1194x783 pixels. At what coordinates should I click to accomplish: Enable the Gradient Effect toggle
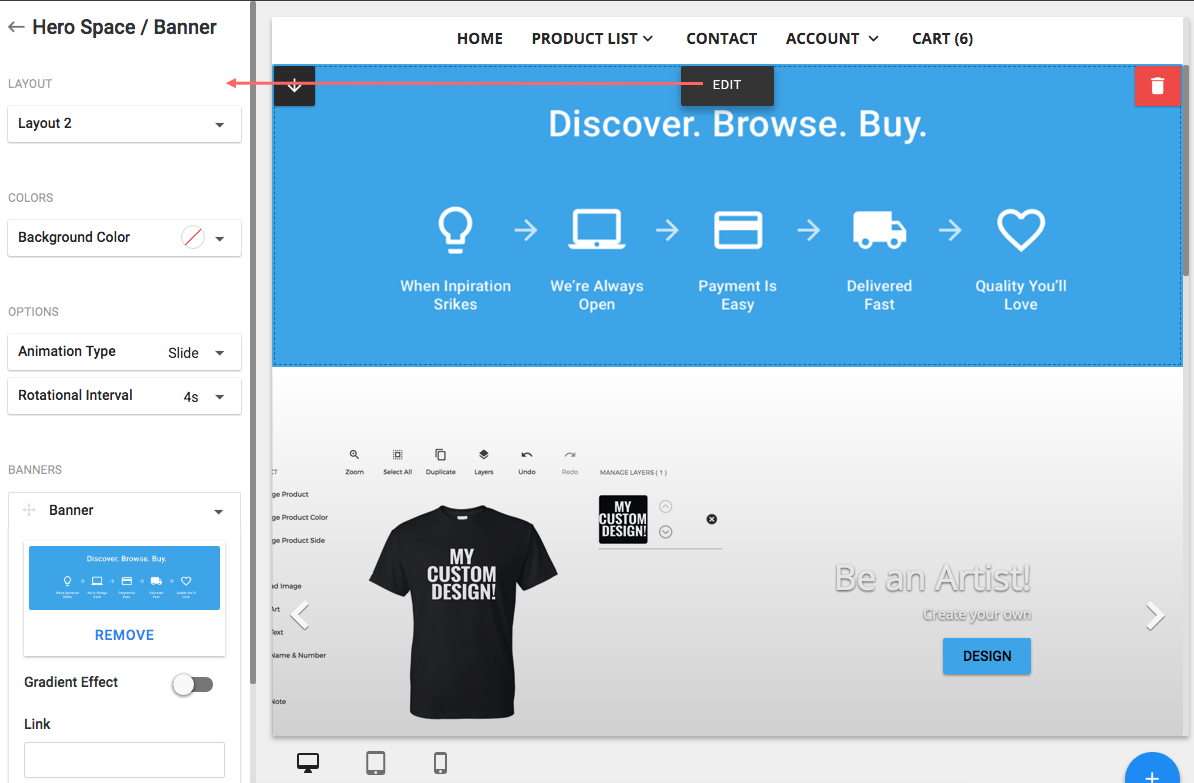click(x=192, y=684)
